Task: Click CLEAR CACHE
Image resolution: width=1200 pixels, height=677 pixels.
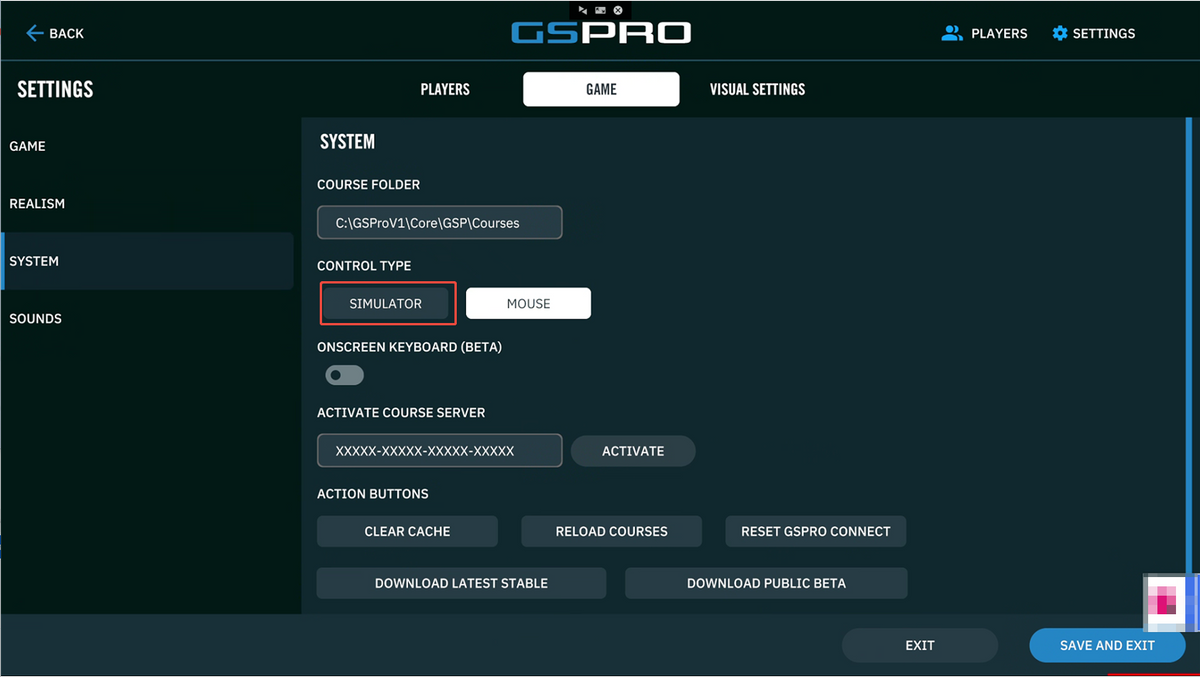Action: [x=407, y=531]
